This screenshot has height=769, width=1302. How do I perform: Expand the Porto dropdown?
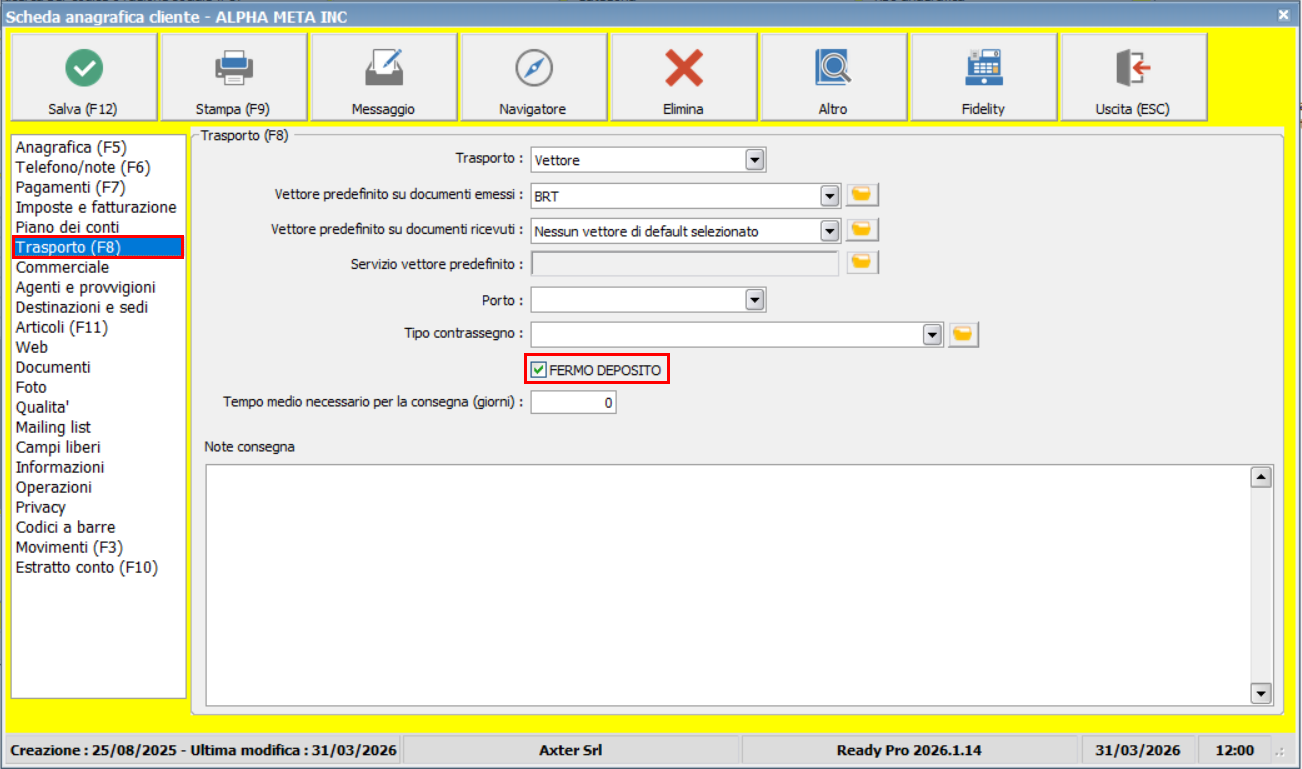tap(755, 299)
